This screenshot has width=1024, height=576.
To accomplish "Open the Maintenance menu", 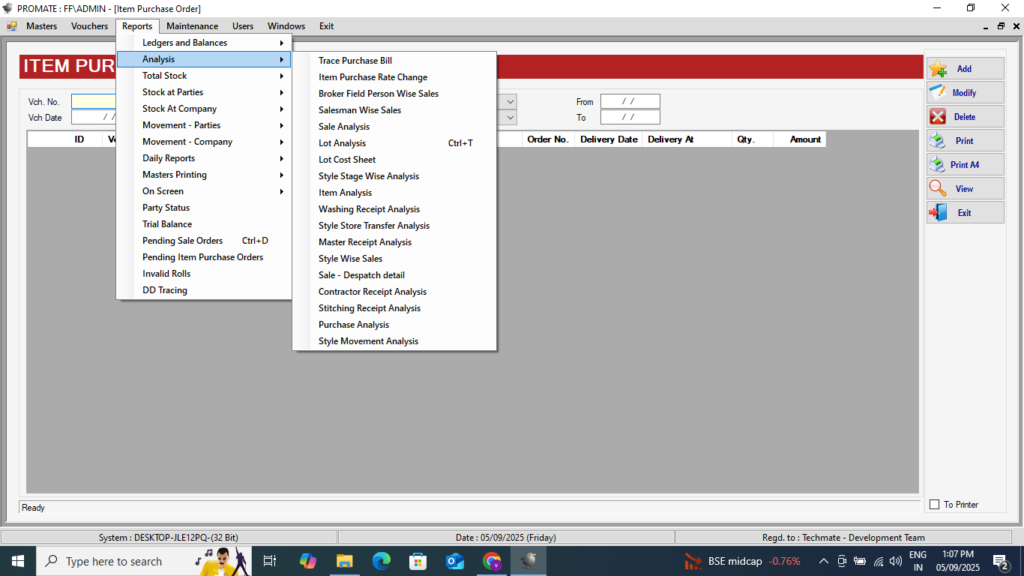I will point(192,26).
